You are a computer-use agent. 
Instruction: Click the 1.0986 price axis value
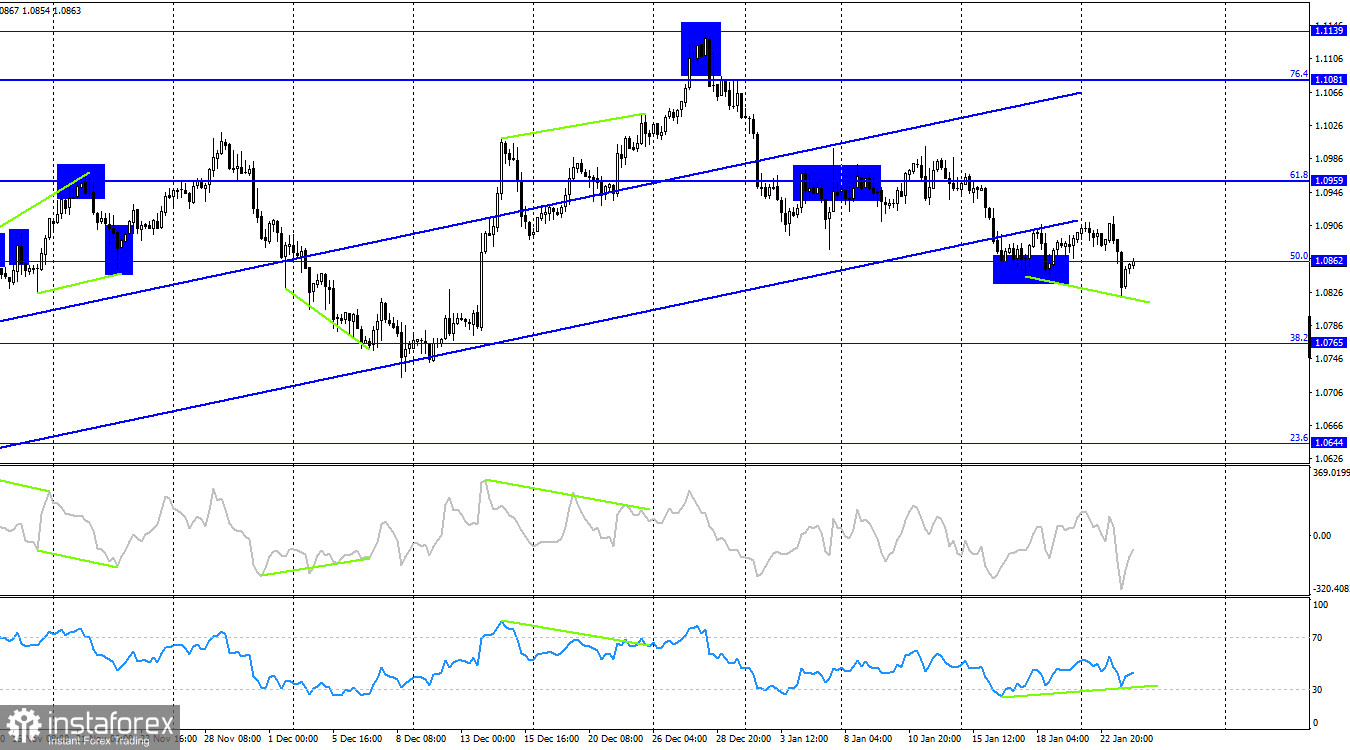pos(1329,159)
